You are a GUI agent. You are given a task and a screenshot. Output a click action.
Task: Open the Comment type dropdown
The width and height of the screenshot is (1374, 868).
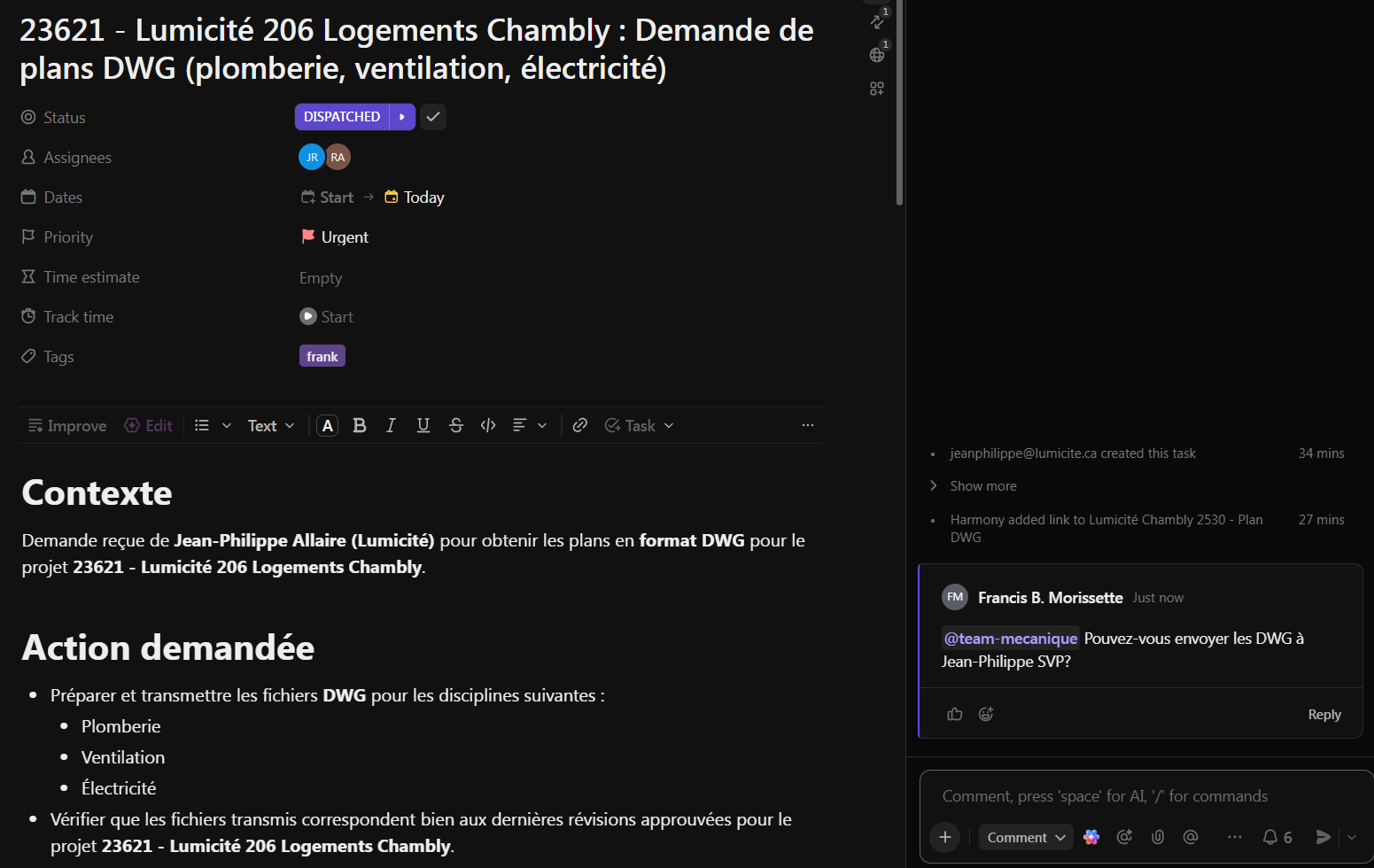click(x=1026, y=837)
